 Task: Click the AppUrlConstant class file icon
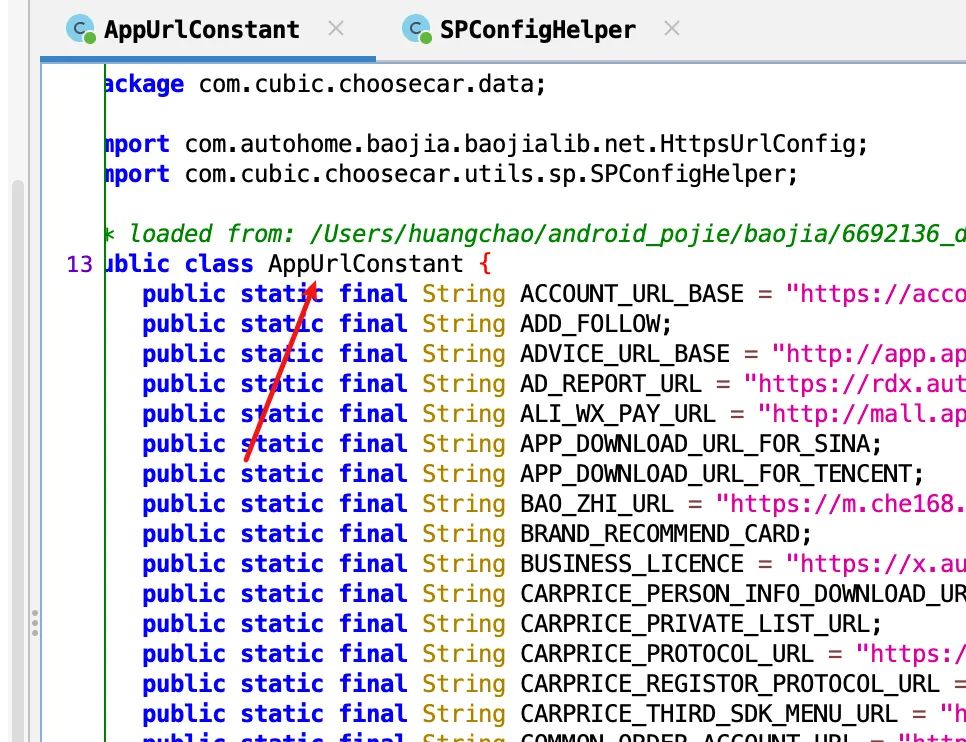point(81,29)
